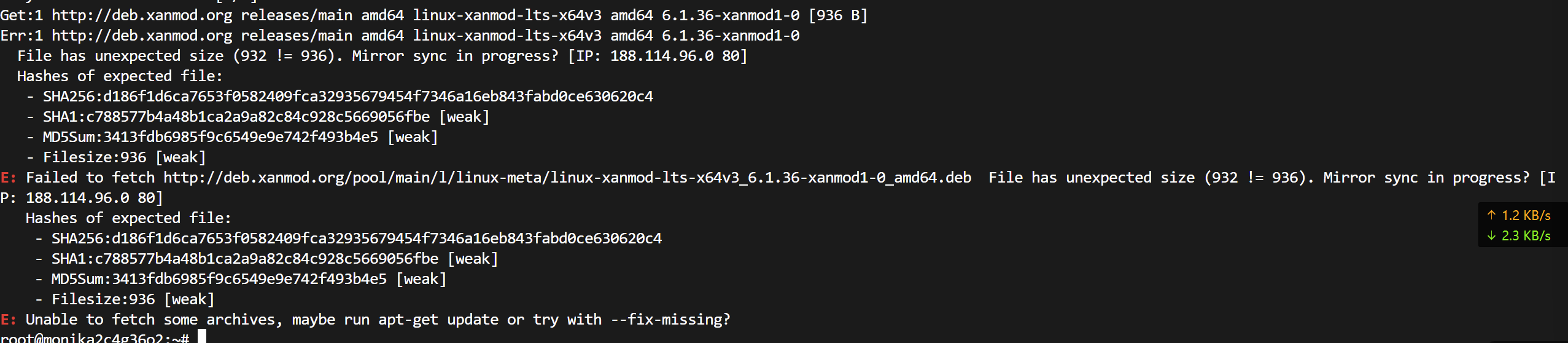Open the deb.xanmod.org URL on the Err:1 line
The width and height of the screenshot is (1568, 343).
tap(142, 36)
